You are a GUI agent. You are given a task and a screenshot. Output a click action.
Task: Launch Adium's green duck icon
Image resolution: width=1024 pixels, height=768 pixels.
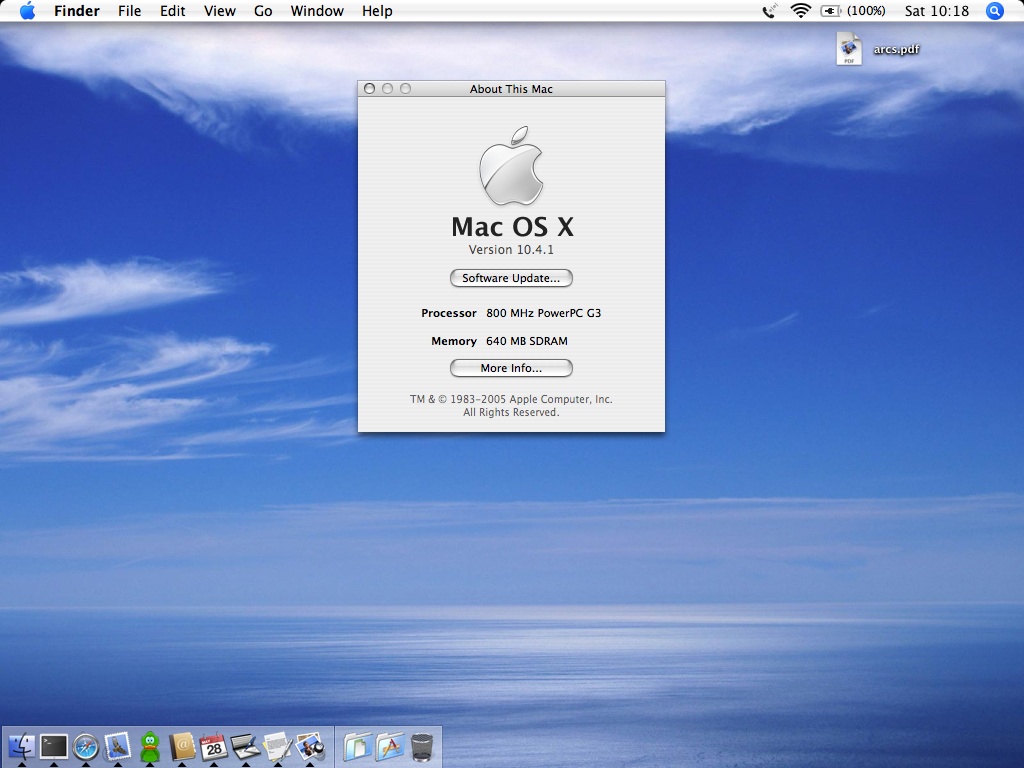(150, 746)
